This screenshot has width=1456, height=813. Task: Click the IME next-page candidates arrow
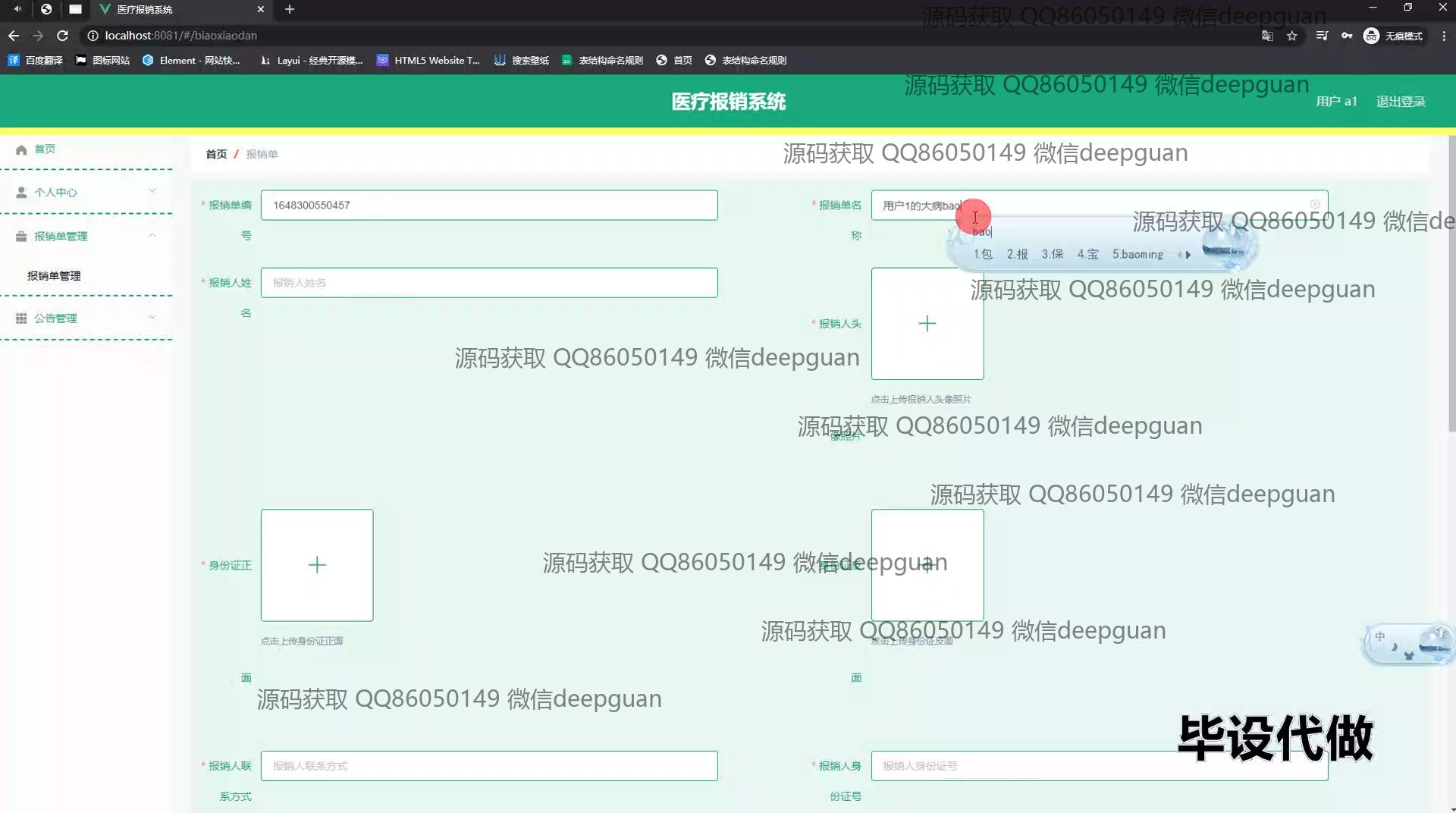pos(1188,255)
